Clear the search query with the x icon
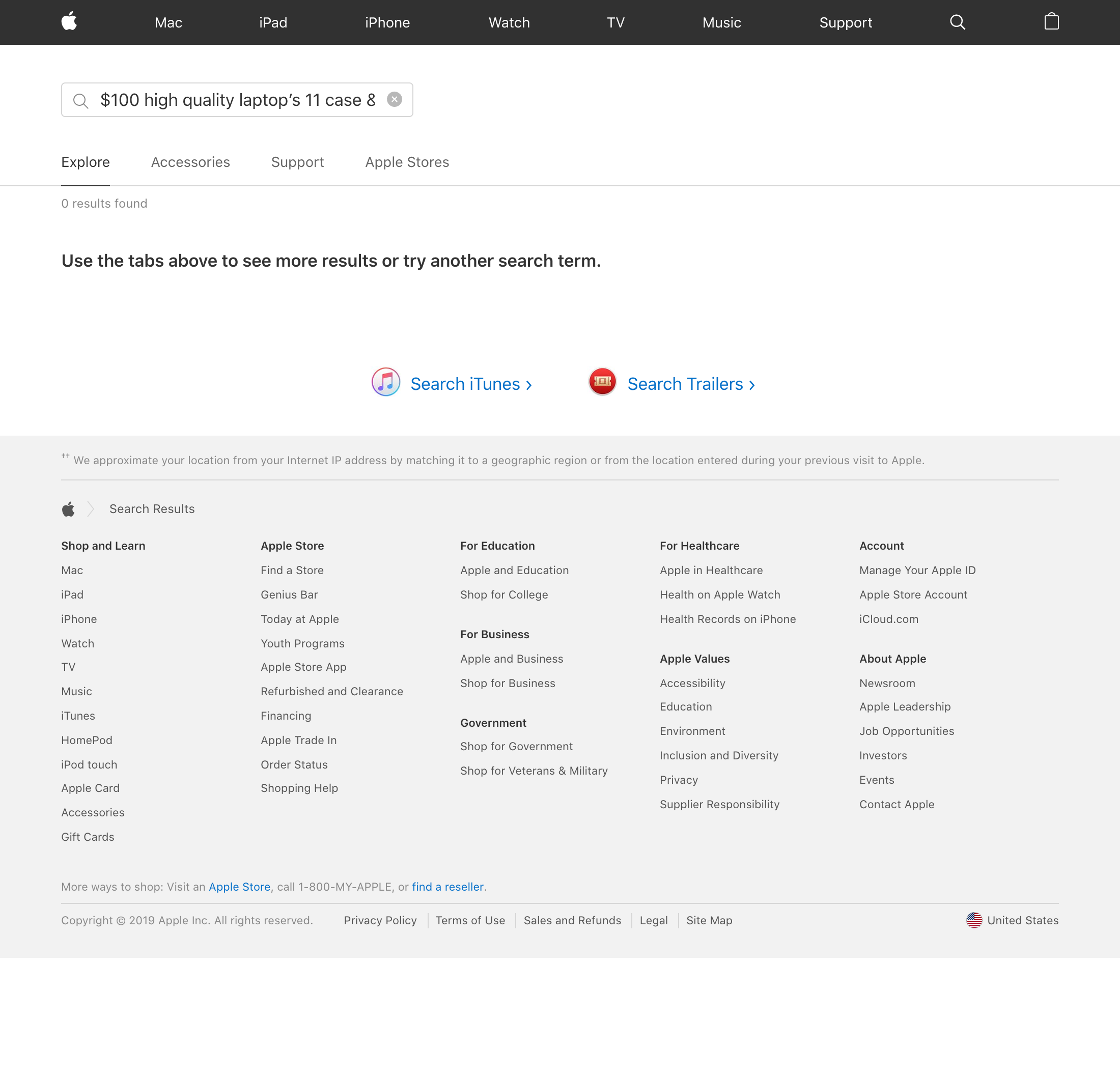The image size is (1120, 1080). coord(394,99)
